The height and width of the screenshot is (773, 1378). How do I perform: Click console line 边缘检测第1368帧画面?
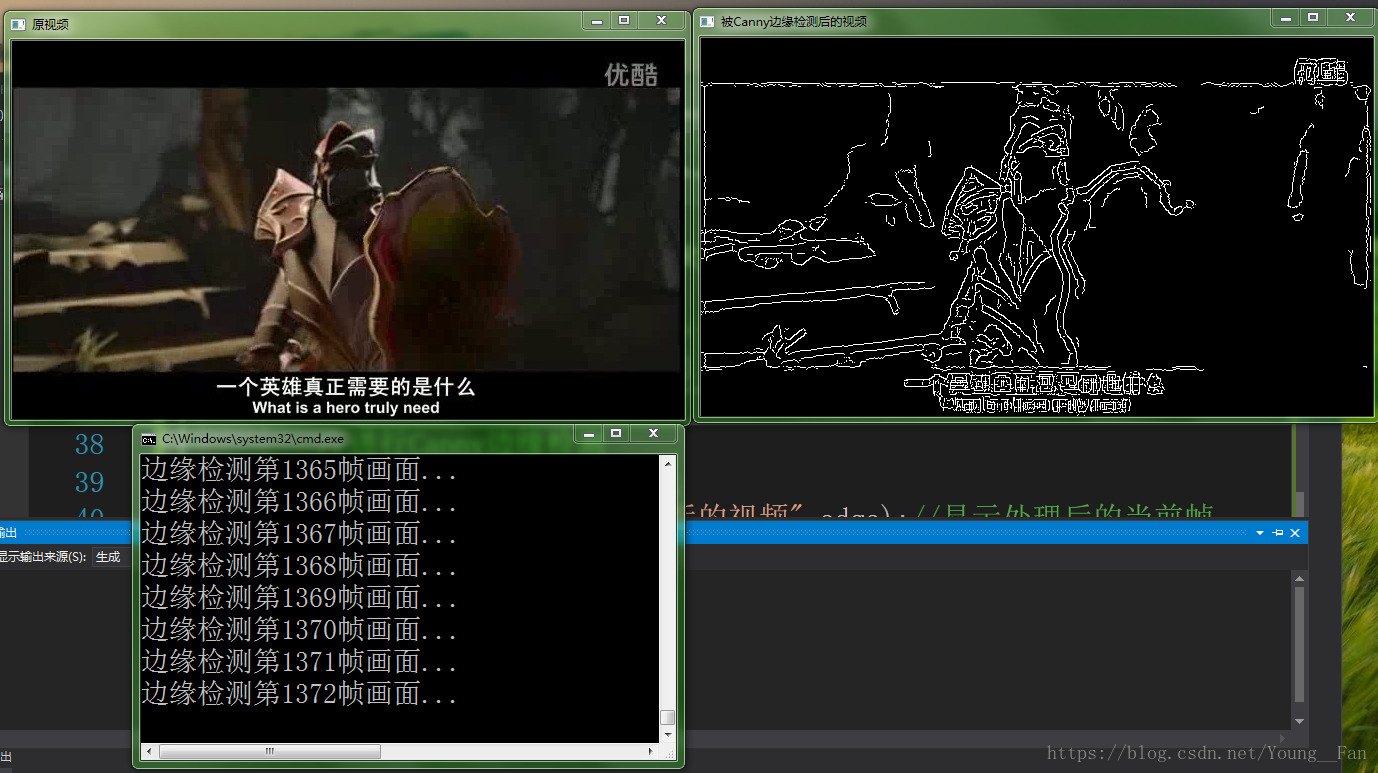click(300, 565)
